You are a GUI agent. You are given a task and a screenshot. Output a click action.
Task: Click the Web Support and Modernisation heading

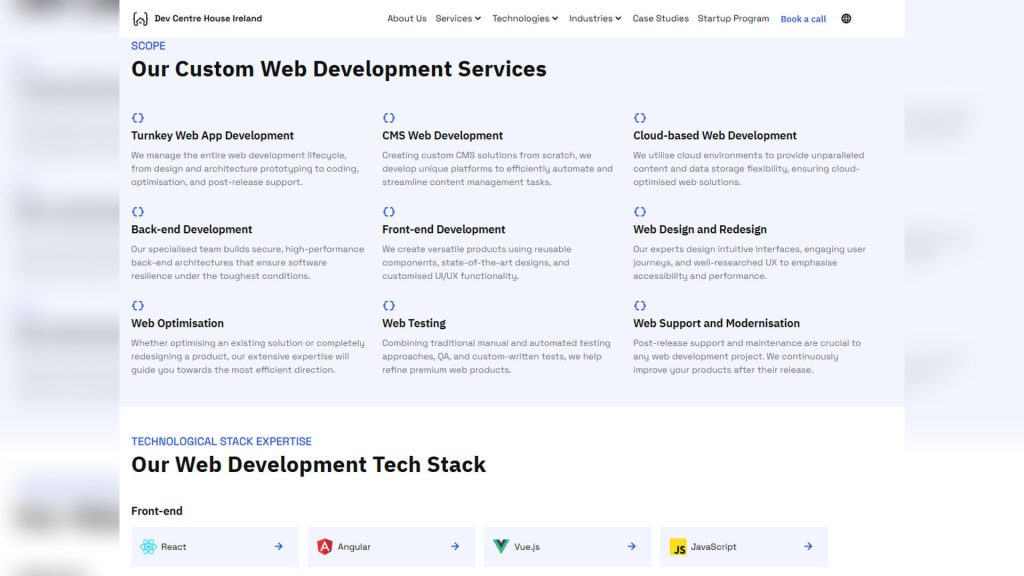point(716,323)
